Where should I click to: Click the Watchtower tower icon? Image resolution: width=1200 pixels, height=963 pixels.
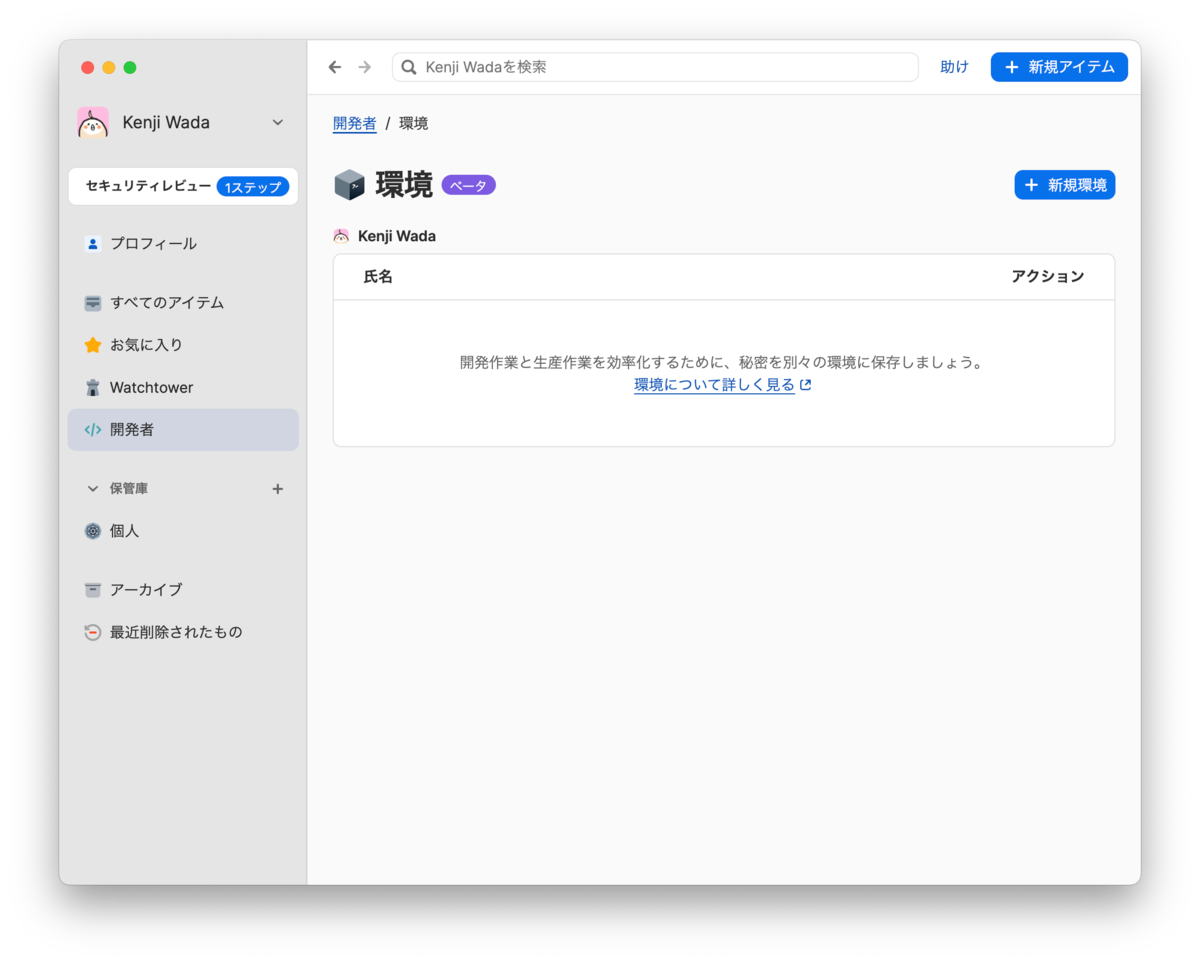pyautogui.click(x=93, y=387)
